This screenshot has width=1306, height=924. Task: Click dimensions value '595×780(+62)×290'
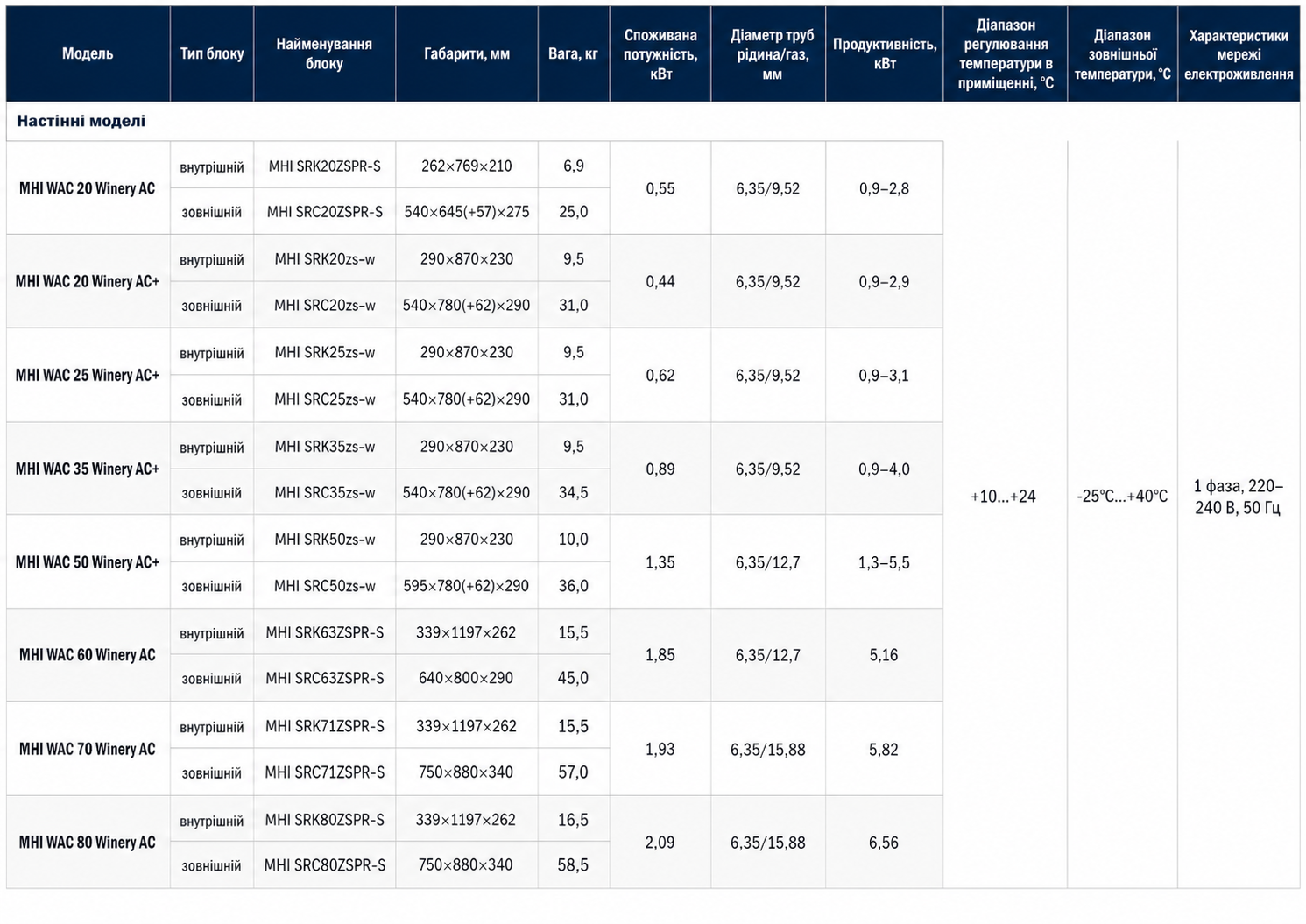[467, 586]
